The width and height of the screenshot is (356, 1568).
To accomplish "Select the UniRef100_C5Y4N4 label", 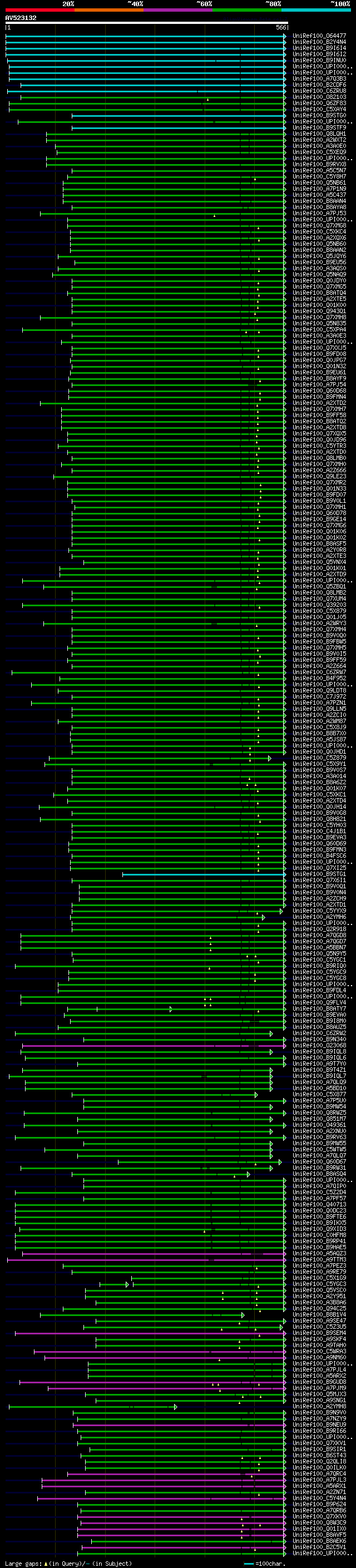I will pyautogui.click(x=319, y=1498).
